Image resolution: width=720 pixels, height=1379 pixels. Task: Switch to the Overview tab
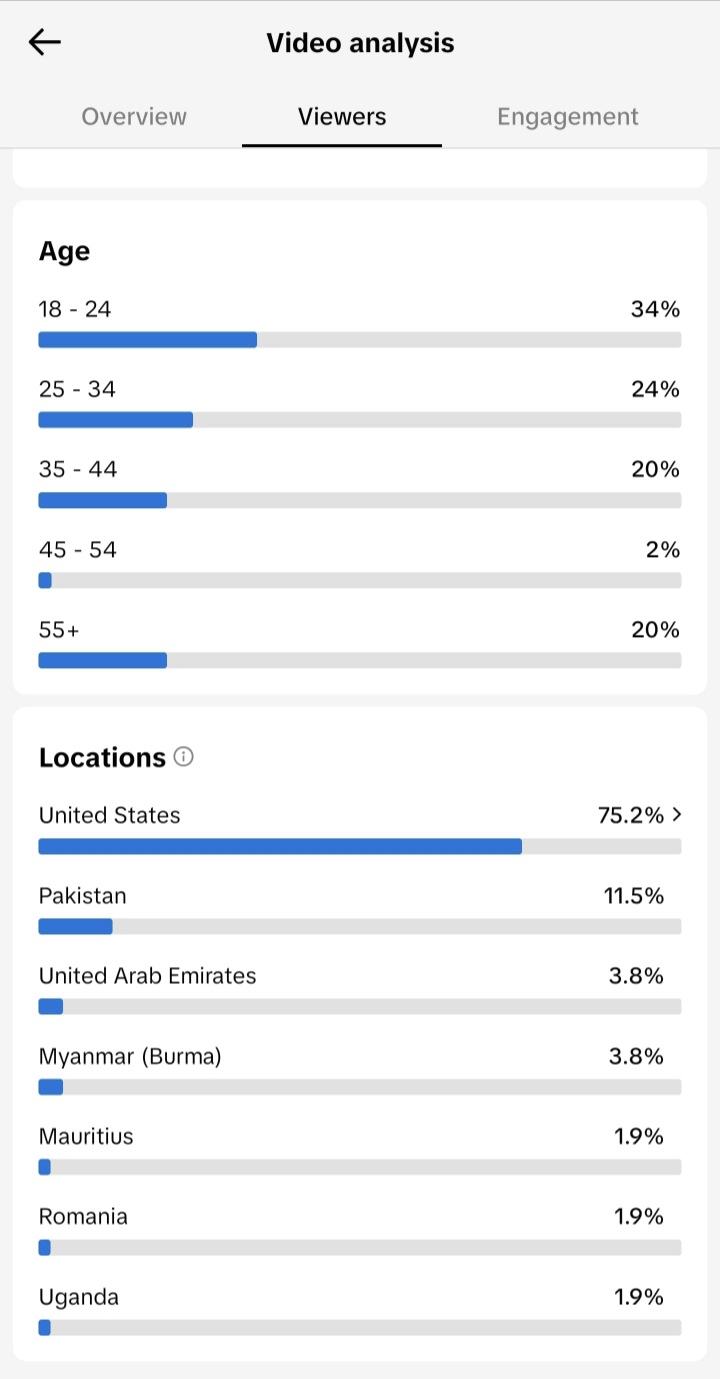click(134, 117)
